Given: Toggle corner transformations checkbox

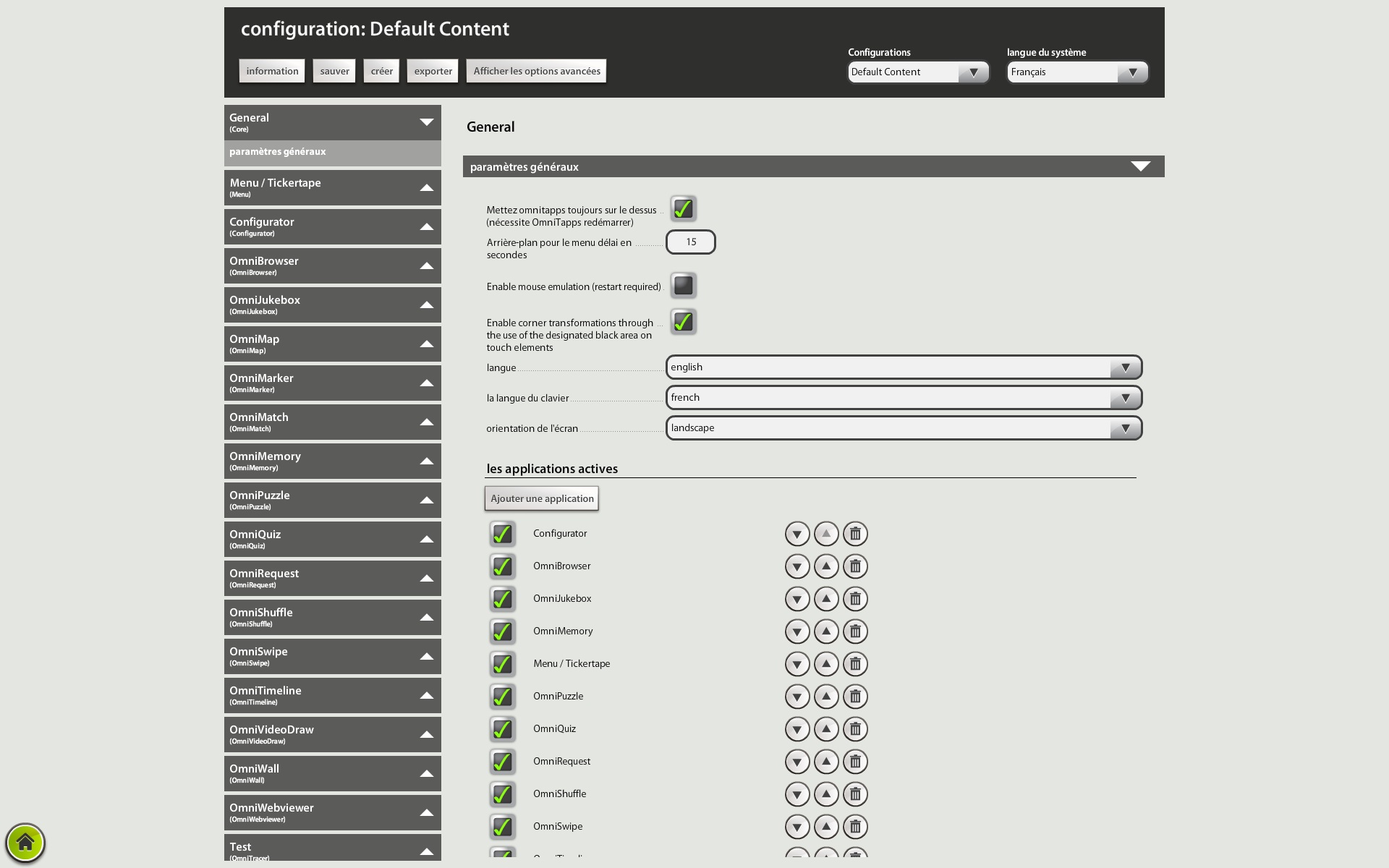Looking at the screenshot, I should pyautogui.click(x=683, y=322).
